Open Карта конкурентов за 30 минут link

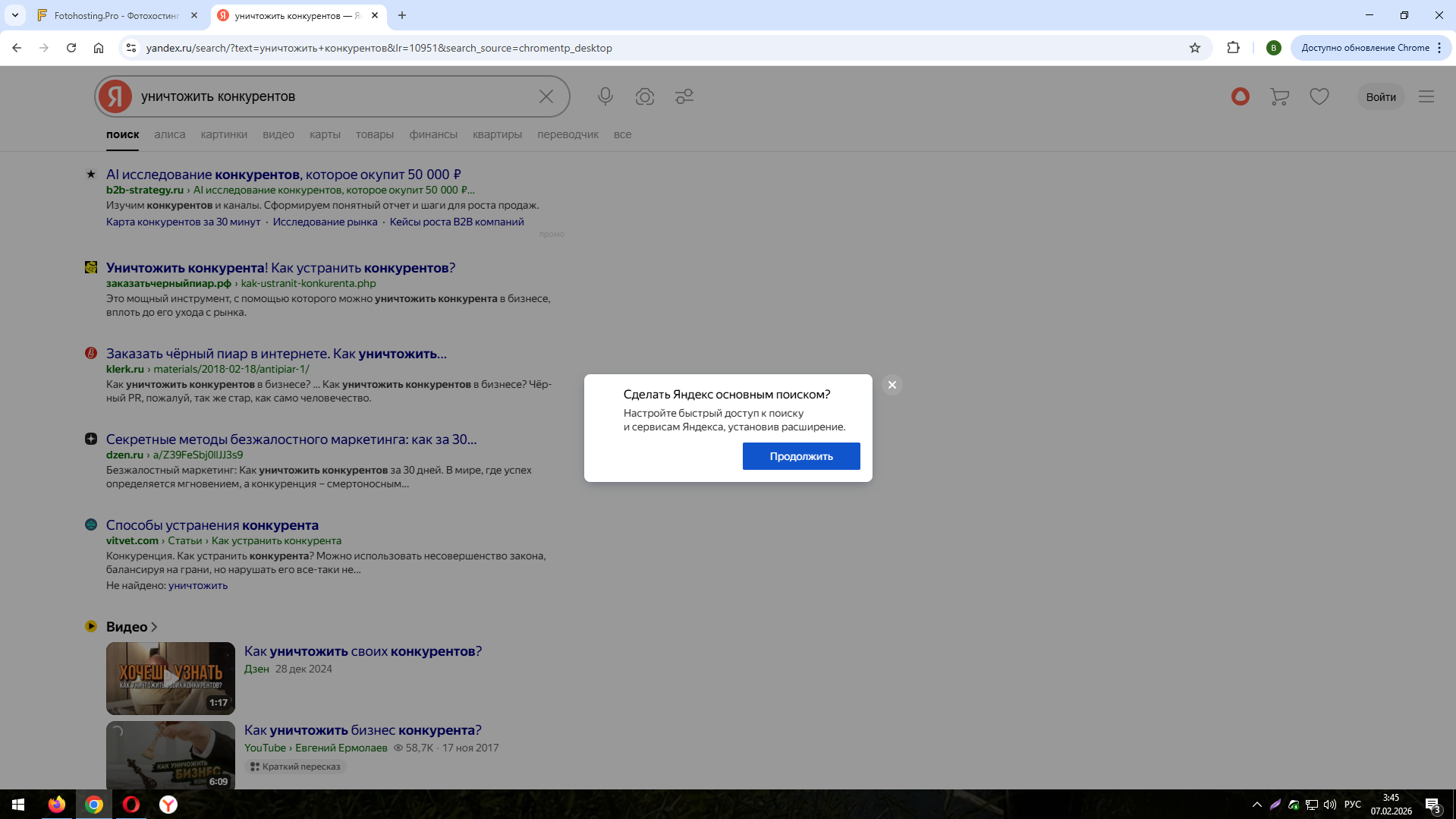tap(183, 222)
